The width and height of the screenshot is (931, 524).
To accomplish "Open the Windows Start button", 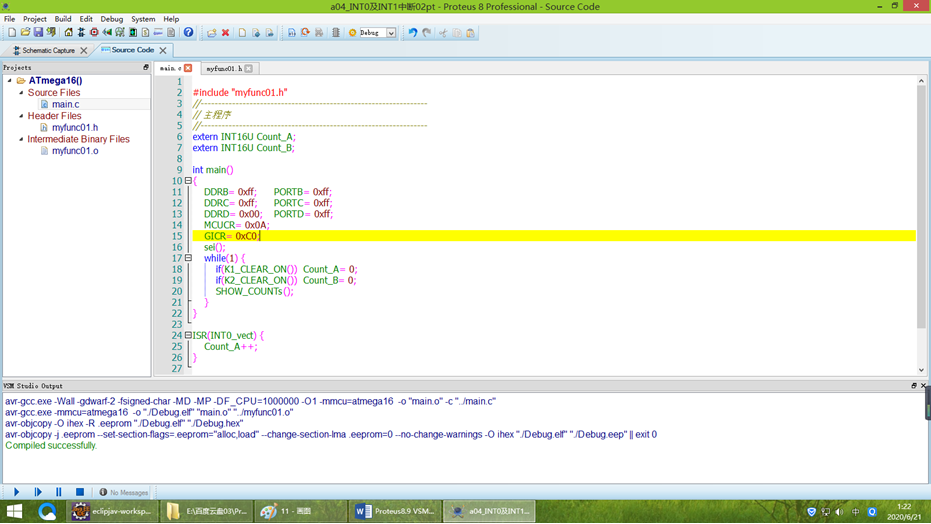I will click(x=14, y=511).
